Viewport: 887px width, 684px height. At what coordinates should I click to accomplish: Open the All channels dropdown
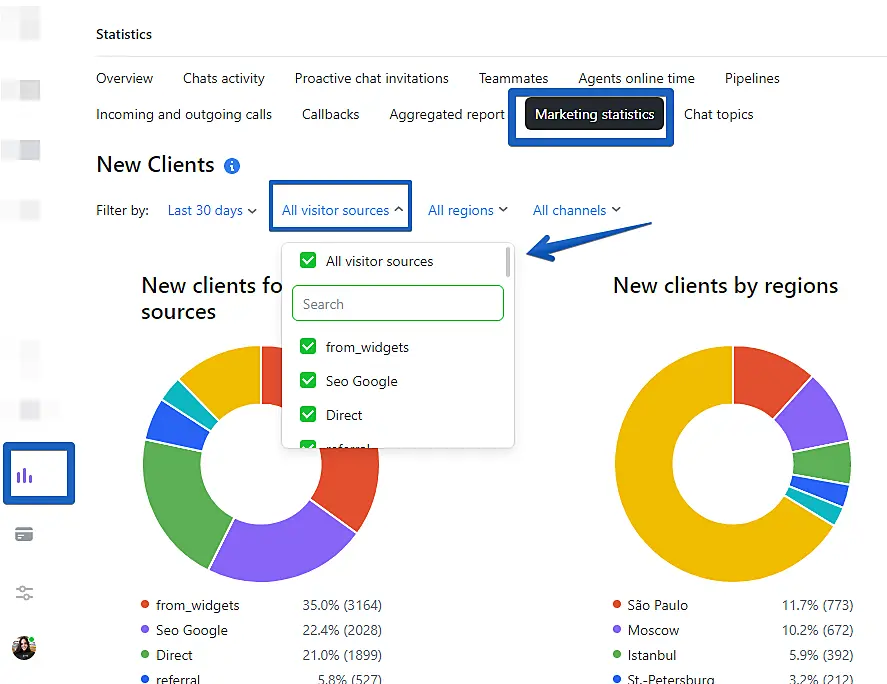coord(576,210)
